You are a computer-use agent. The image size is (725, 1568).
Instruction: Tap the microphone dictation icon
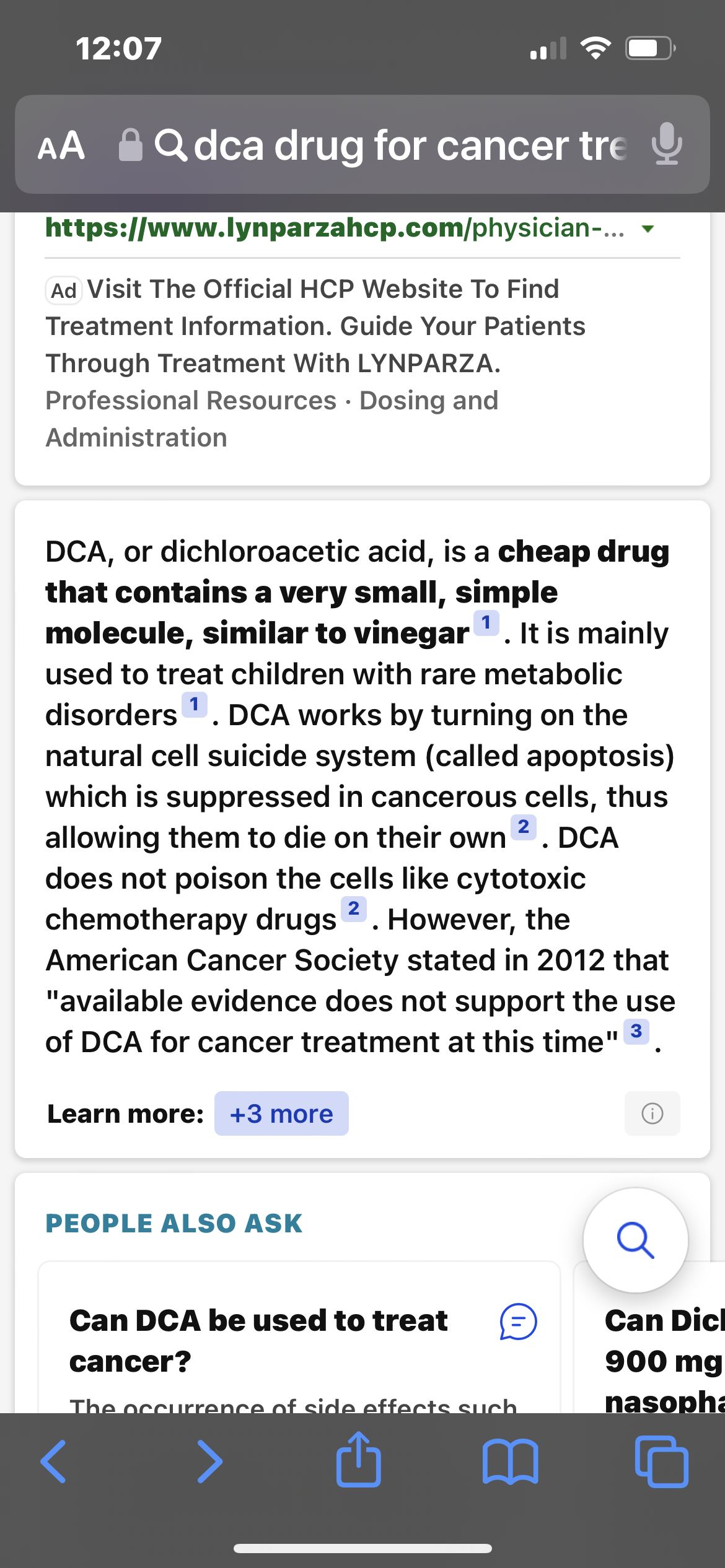tap(667, 144)
